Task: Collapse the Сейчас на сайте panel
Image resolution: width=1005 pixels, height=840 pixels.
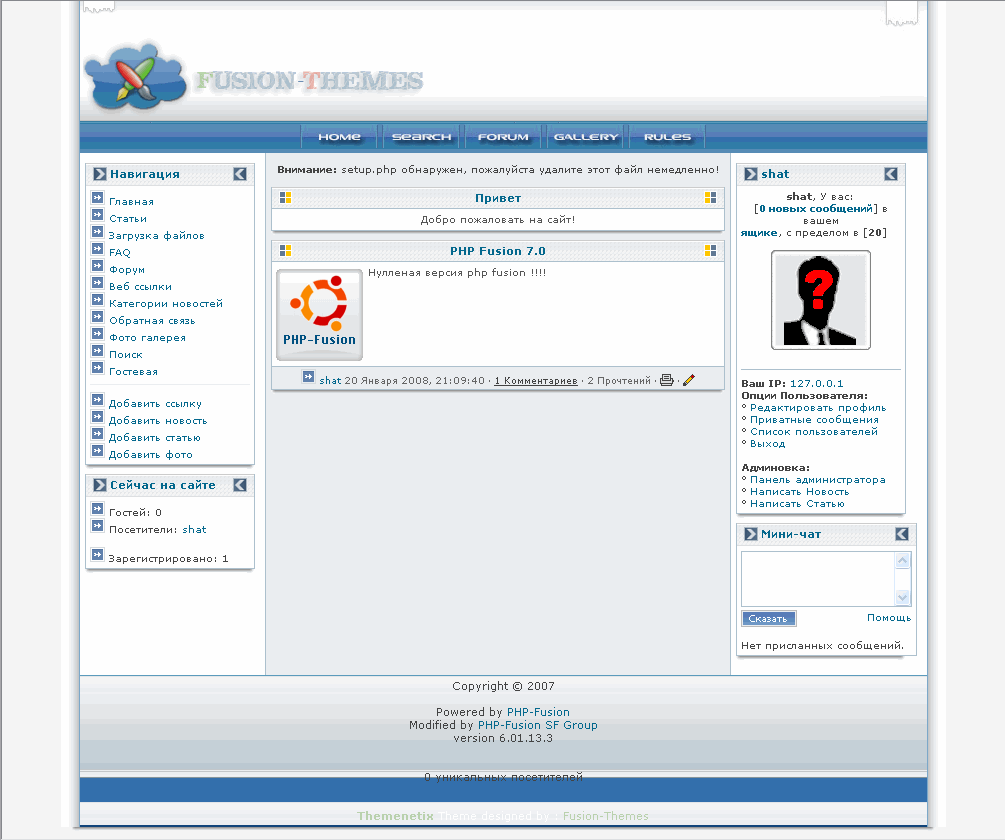Action: [x=240, y=485]
